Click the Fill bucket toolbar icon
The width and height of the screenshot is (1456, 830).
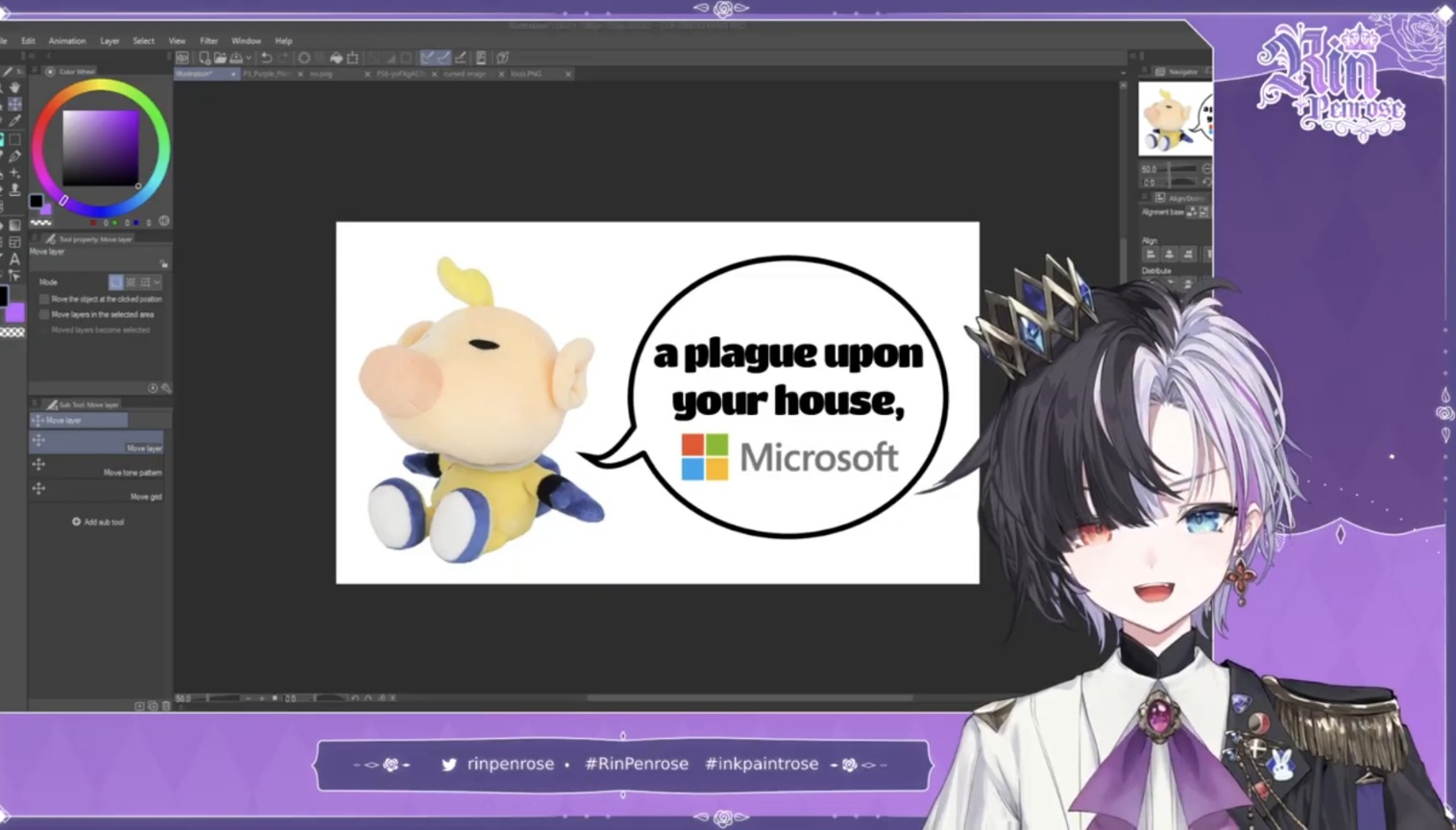click(x=336, y=58)
